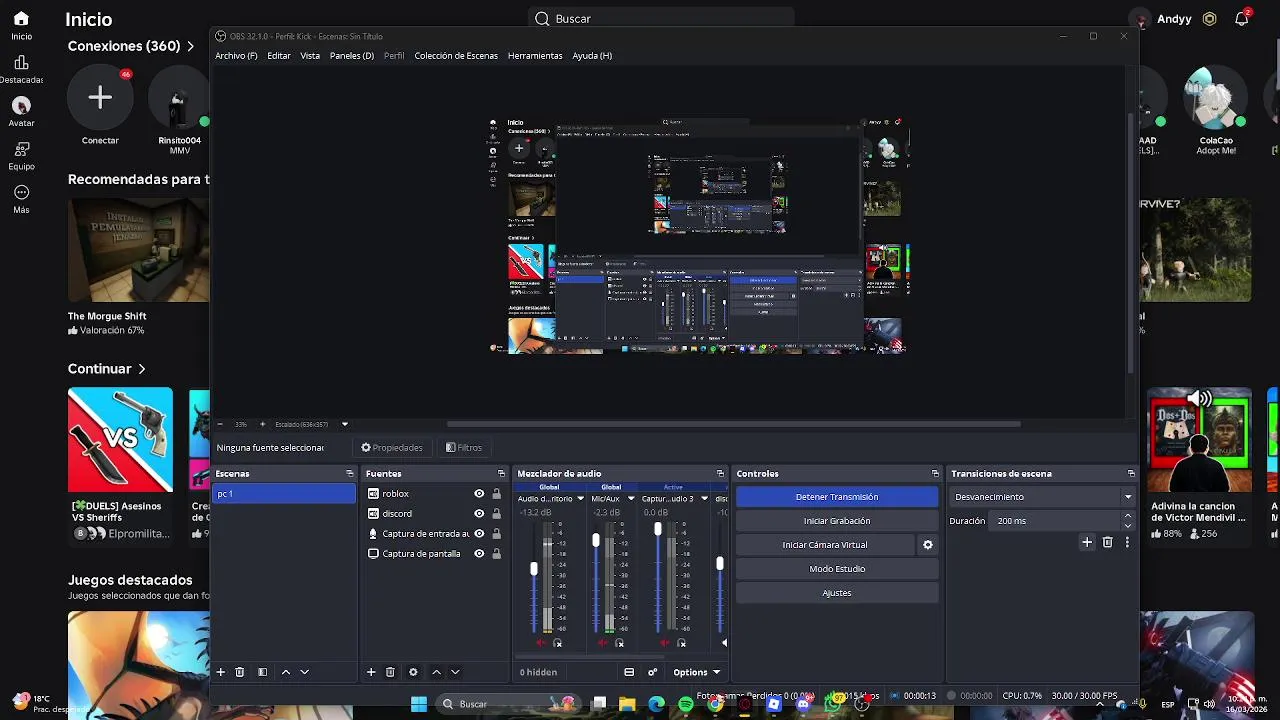Move source up in Fuentes panel
This screenshot has width=1280, height=720.
pyautogui.click(x=436, y=672)
